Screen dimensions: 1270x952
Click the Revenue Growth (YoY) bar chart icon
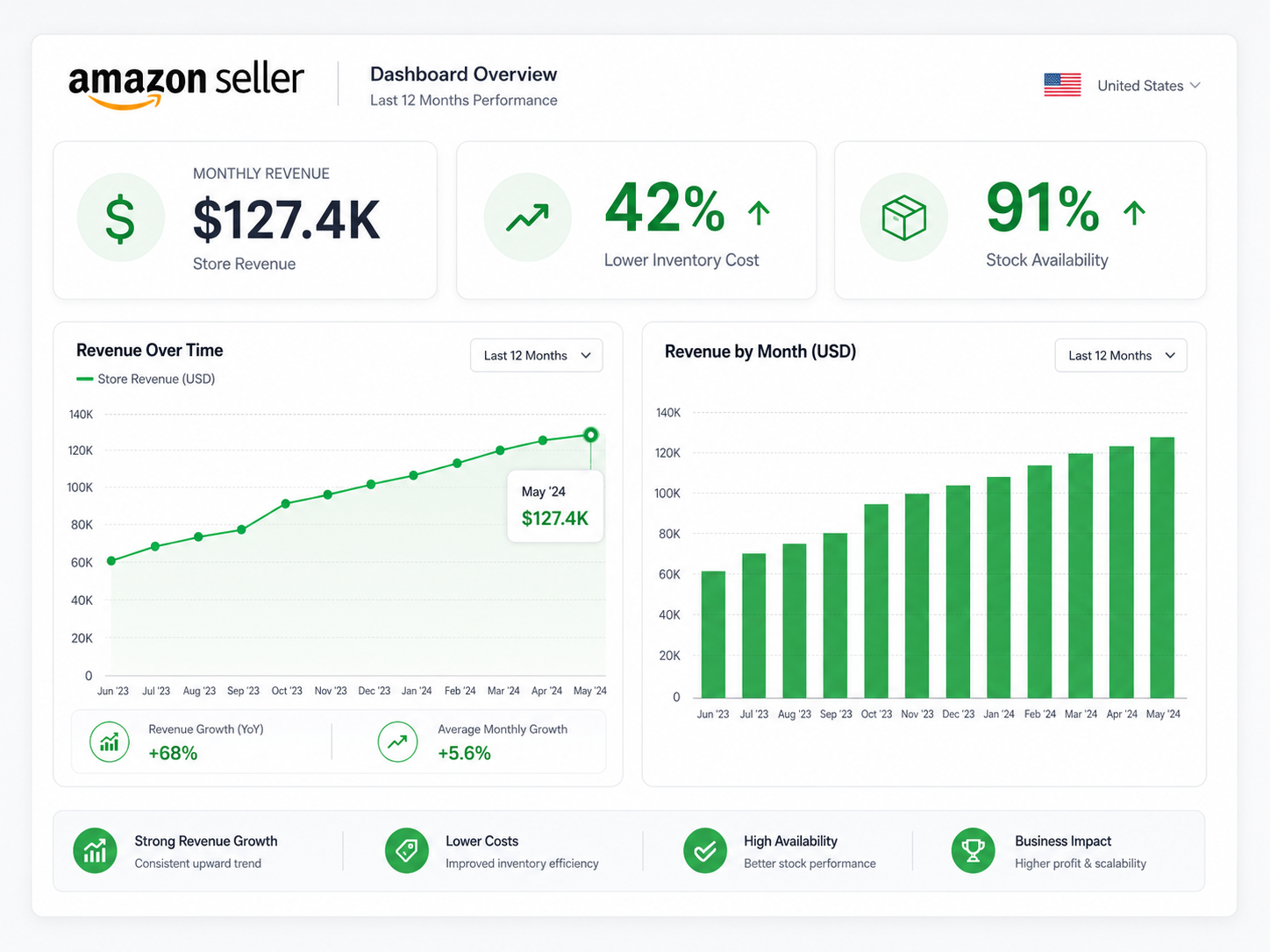(x=110, y=742)
